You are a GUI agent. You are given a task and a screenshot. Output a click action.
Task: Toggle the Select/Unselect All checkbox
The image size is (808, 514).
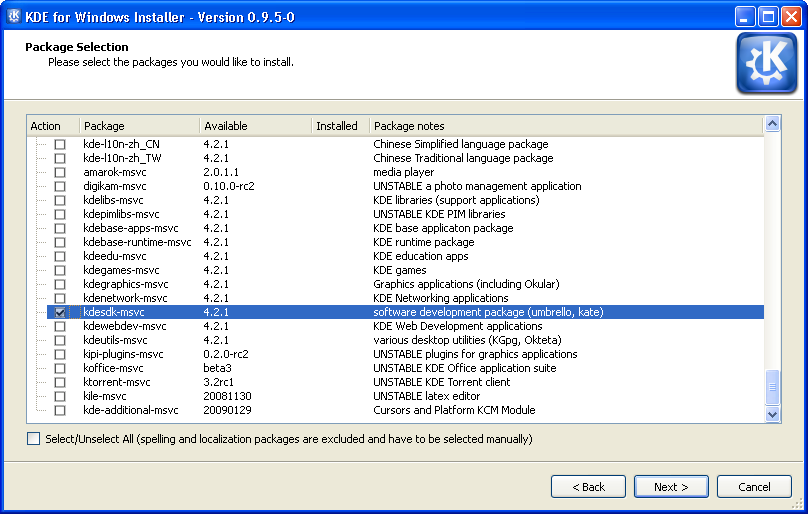pyautogui.click(x=33, y=439)
